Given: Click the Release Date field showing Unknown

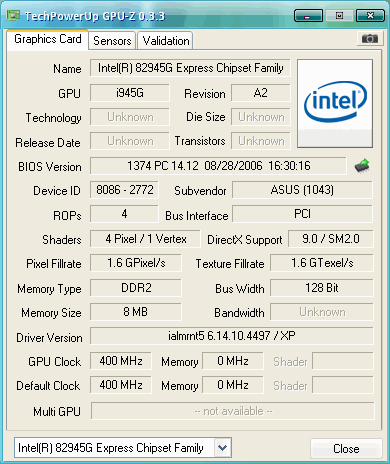Looking at the screenshot, I should pyautogui.click(x=130, y=141).
